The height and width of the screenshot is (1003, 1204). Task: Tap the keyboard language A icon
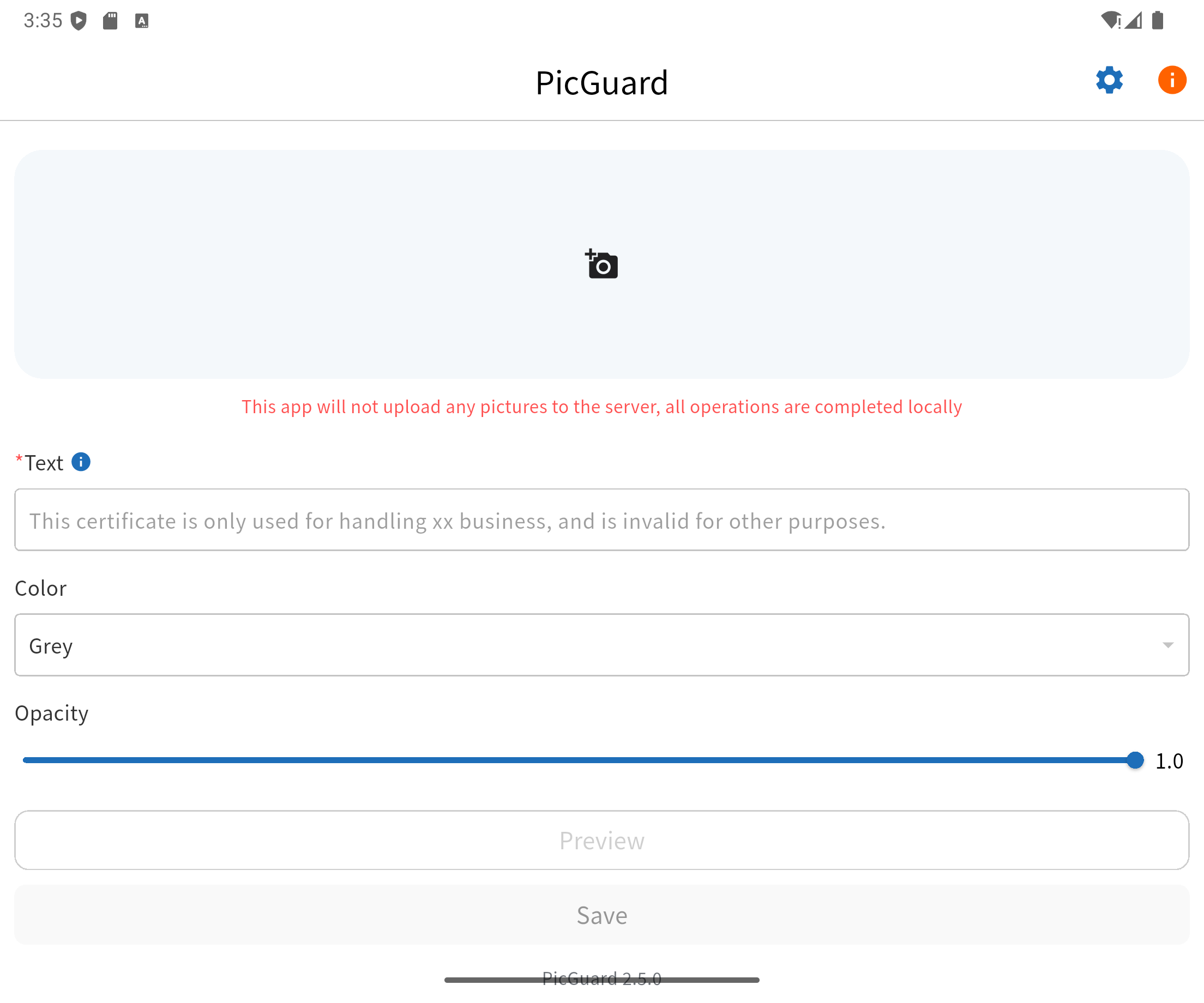click(142, 21)
